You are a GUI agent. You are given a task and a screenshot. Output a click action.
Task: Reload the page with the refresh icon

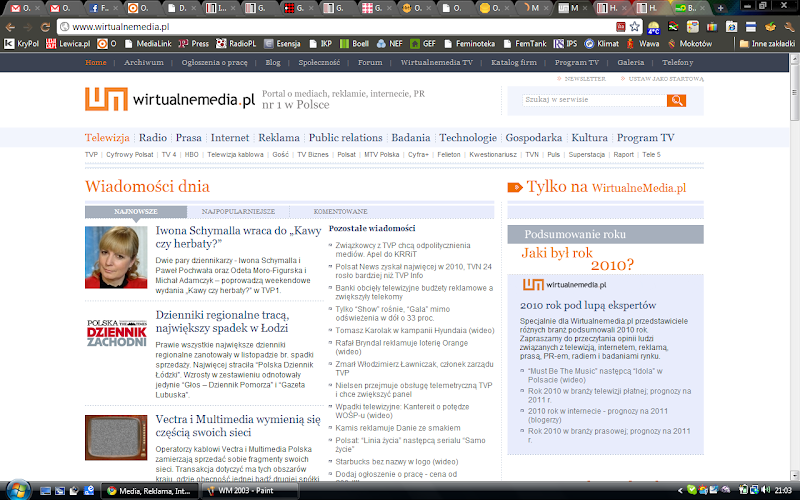[45, 27]
